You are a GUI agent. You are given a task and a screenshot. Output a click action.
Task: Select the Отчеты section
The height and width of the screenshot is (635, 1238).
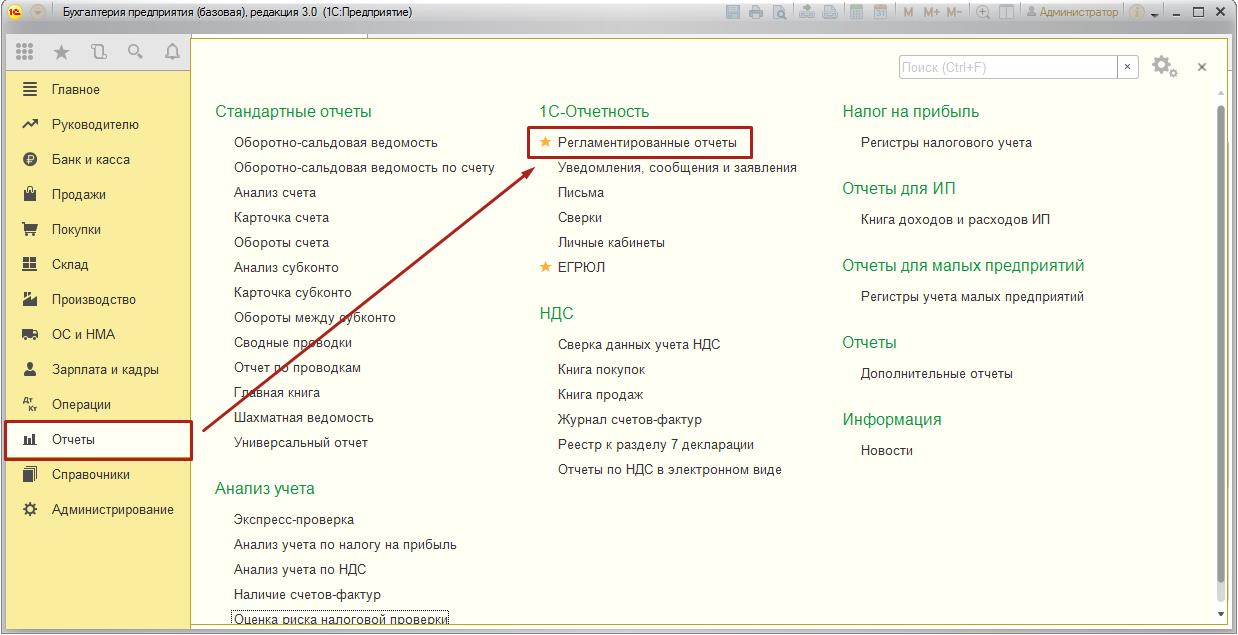[98, 440]
